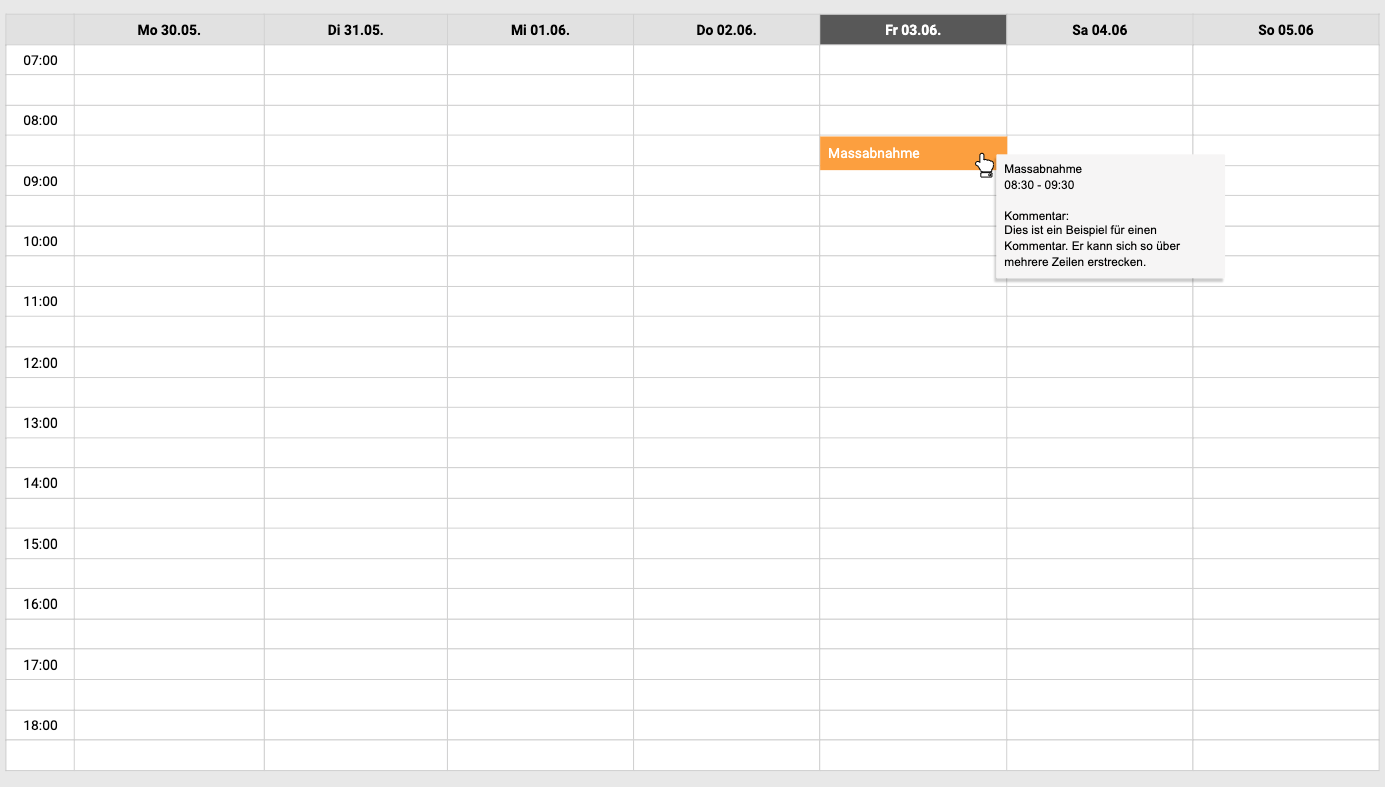Click the Thursday 16:00 time slot
This screenshot has width=1385, height=787.
point(726,604)
